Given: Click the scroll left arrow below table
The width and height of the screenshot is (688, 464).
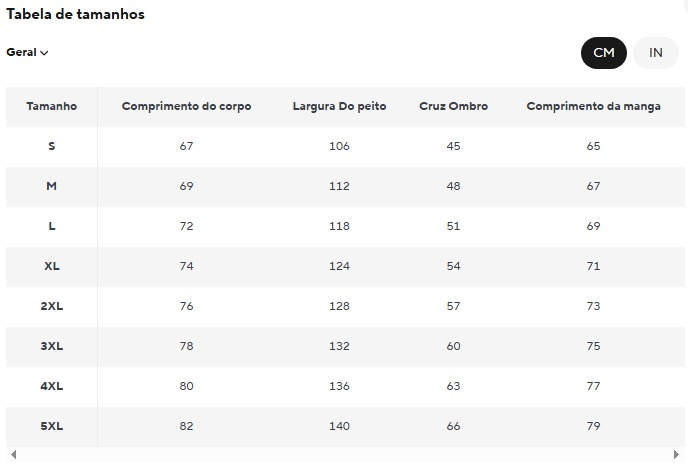Looking at the screenshot, I should pyautogui.click(x=13, y=456).
